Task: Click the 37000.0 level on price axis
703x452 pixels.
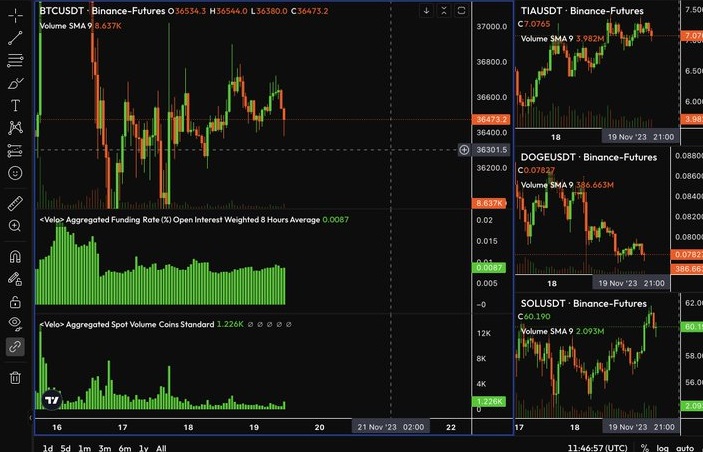Action: coord(492,26)
